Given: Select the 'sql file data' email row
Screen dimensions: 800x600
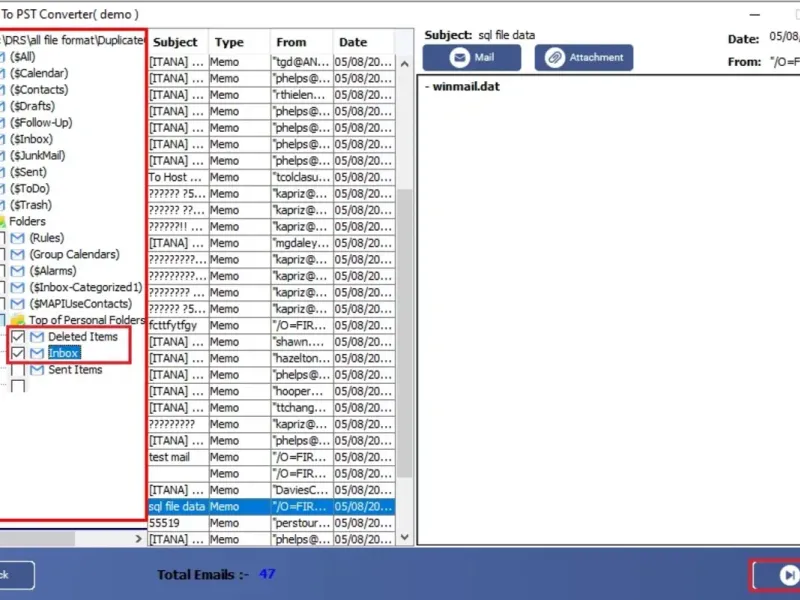Looking at the screenshot, I should (x=271, y=507).
